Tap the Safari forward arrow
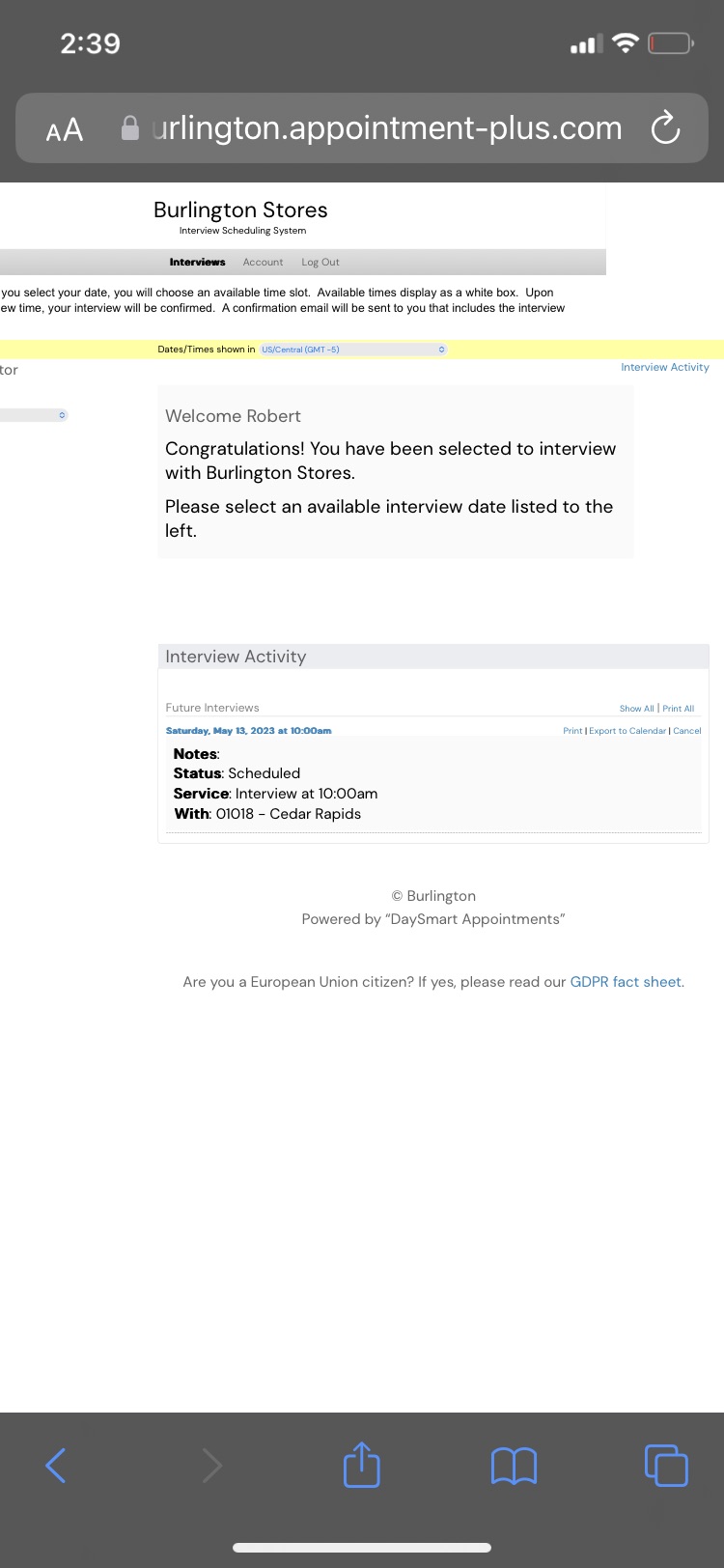 211,1466
